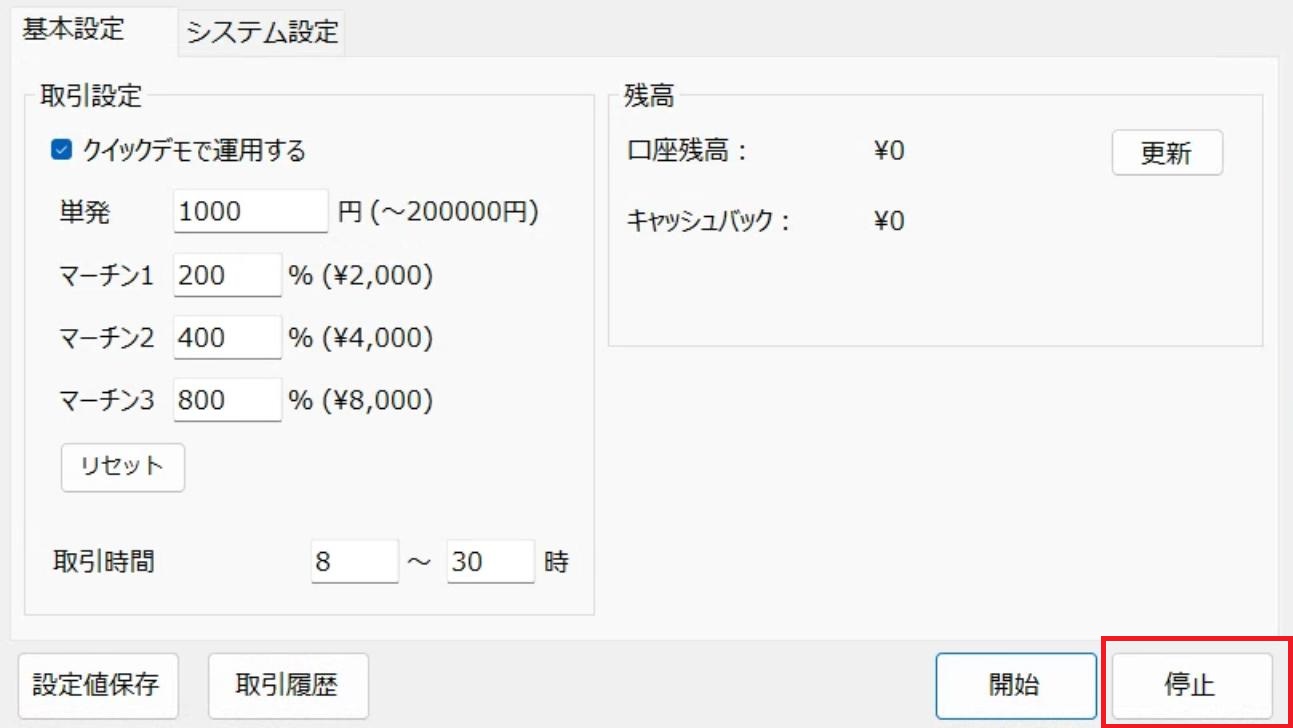
Task: Click the 取引時間 start hour field
Action: point(355,562)
